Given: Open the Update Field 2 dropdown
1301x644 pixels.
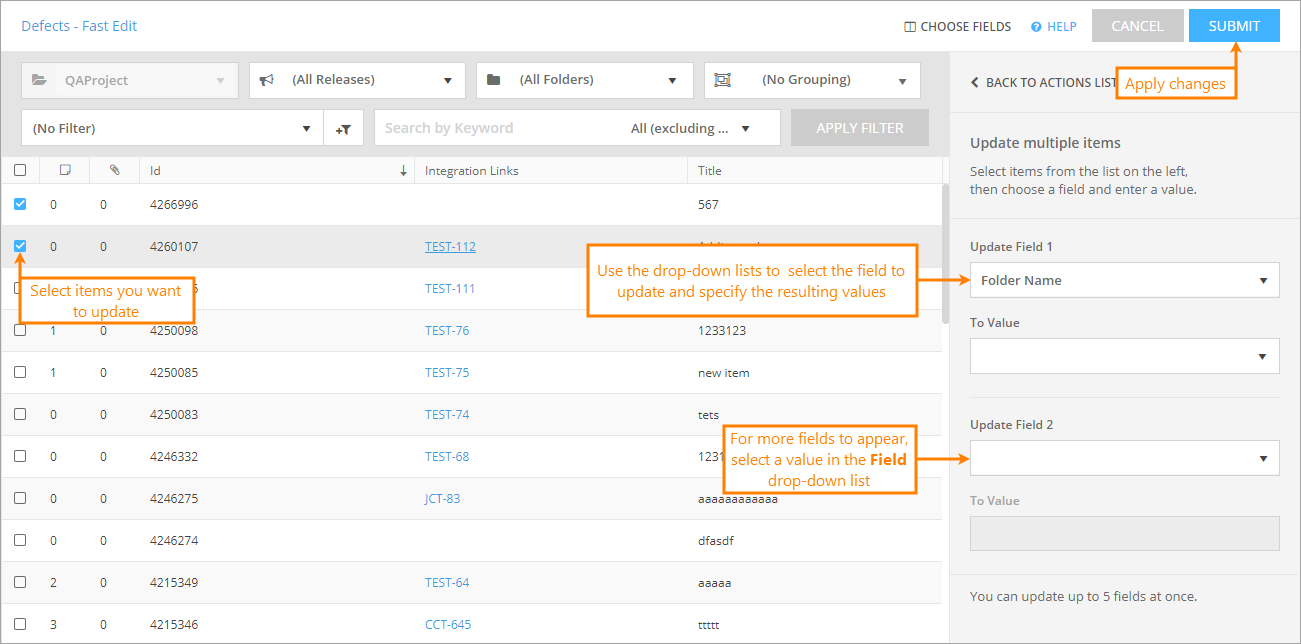Looking at the screenshot, I should [x=1124, y=458].
